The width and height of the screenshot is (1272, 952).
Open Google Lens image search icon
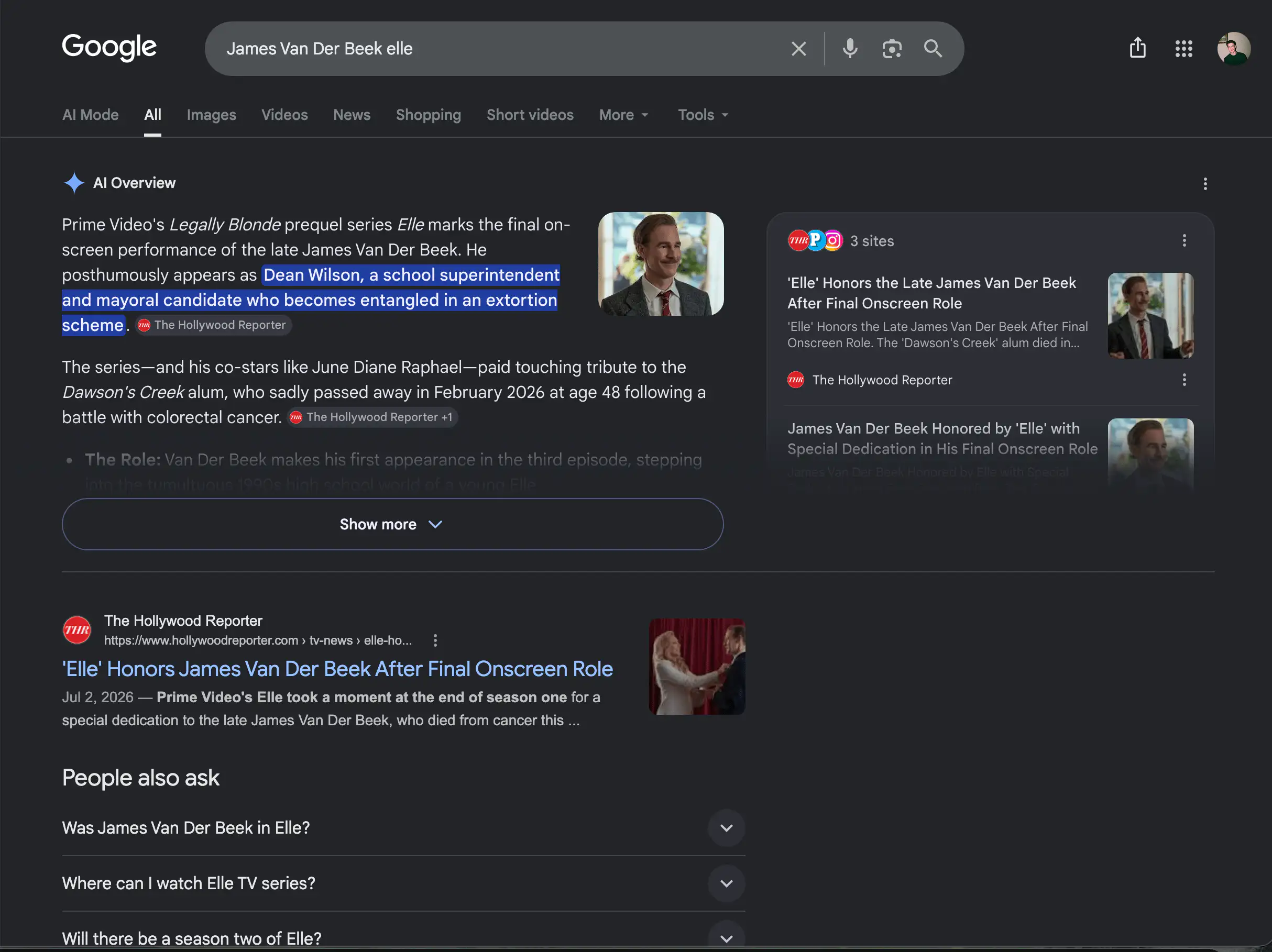pos(891,49)
